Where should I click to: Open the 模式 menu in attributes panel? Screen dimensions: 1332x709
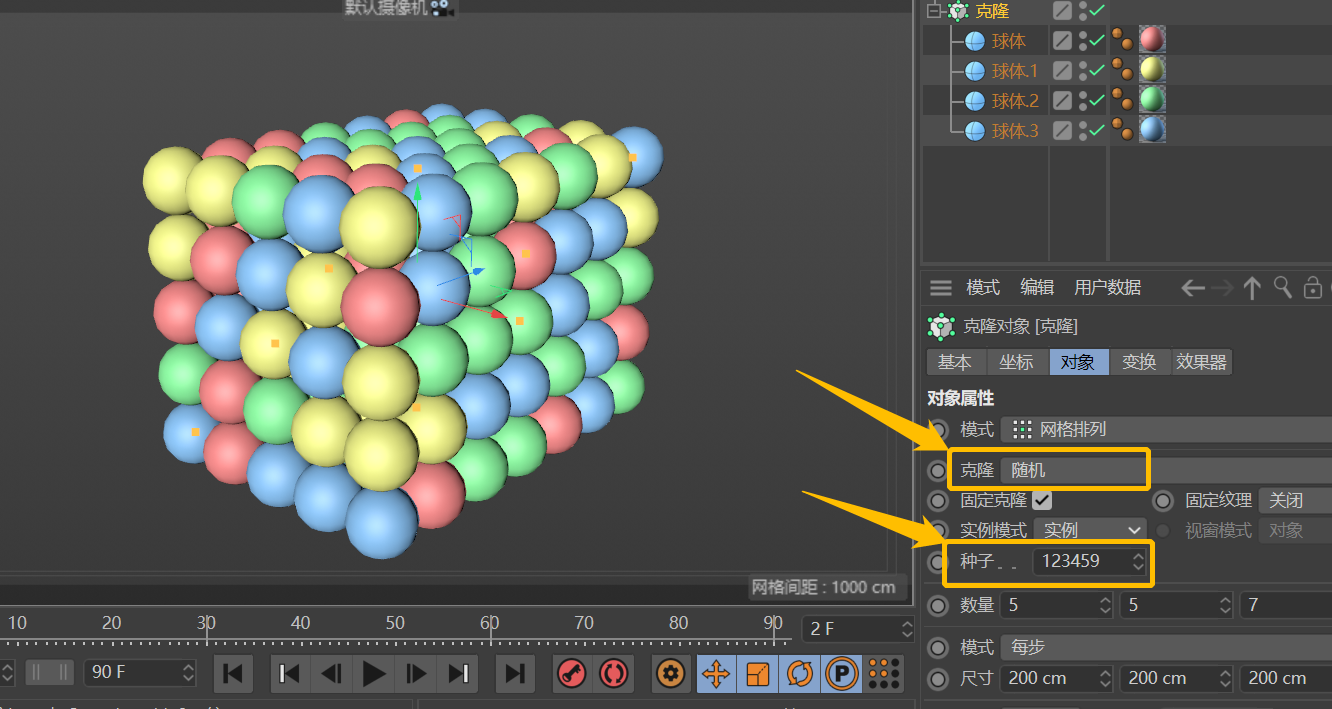[983, 288]
